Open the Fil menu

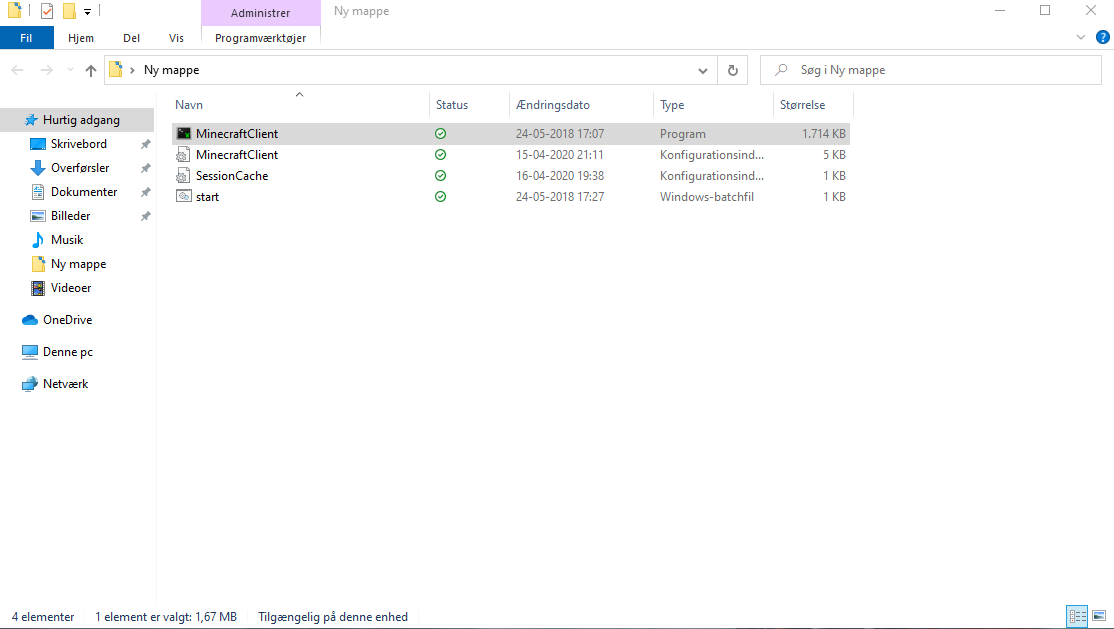[x=26, y=37]
